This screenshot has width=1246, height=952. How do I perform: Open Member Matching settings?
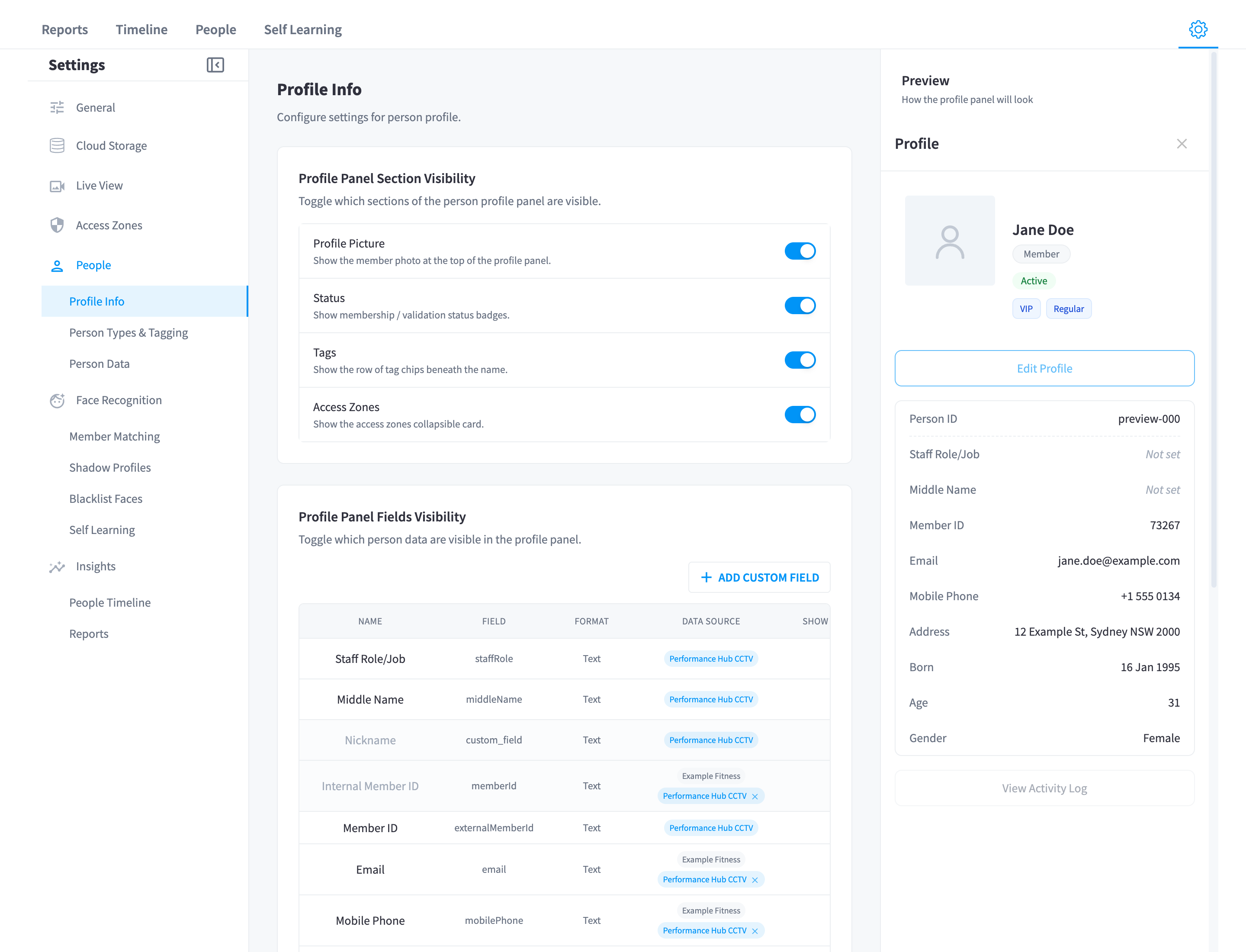[x=115, y=436]
